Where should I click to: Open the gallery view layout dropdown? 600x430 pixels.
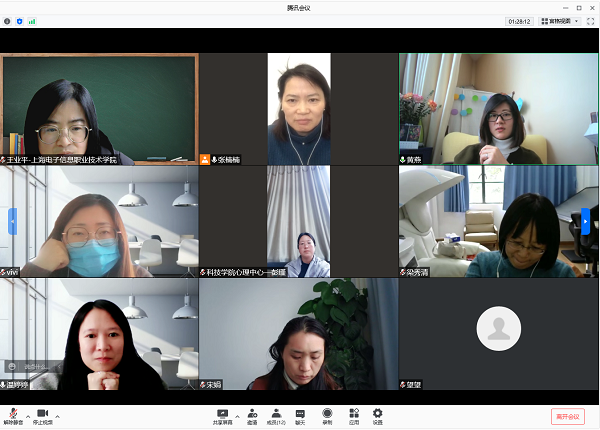click(558, 20)
